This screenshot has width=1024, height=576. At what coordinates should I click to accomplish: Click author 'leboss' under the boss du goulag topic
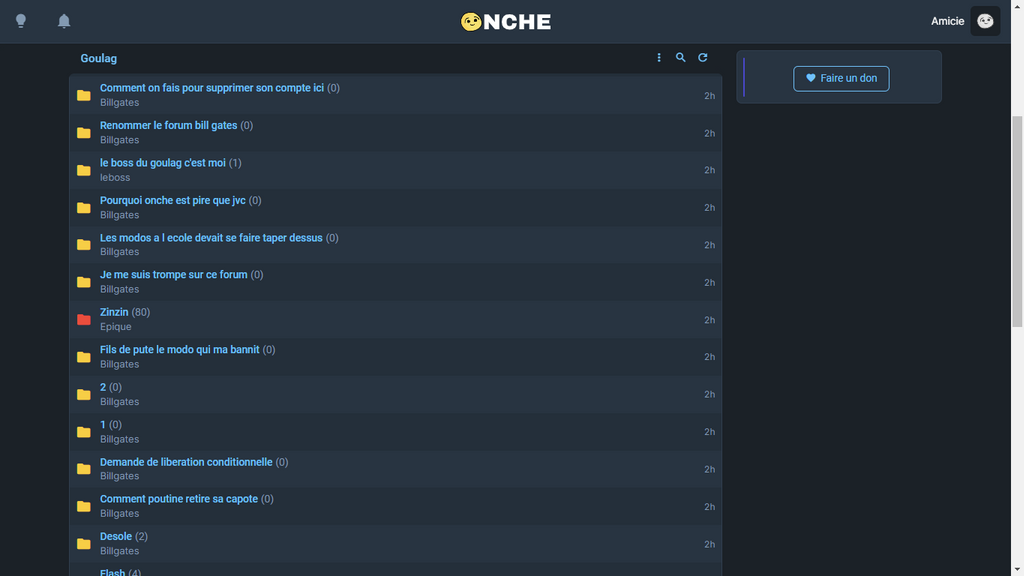click(x=115, y=178)
